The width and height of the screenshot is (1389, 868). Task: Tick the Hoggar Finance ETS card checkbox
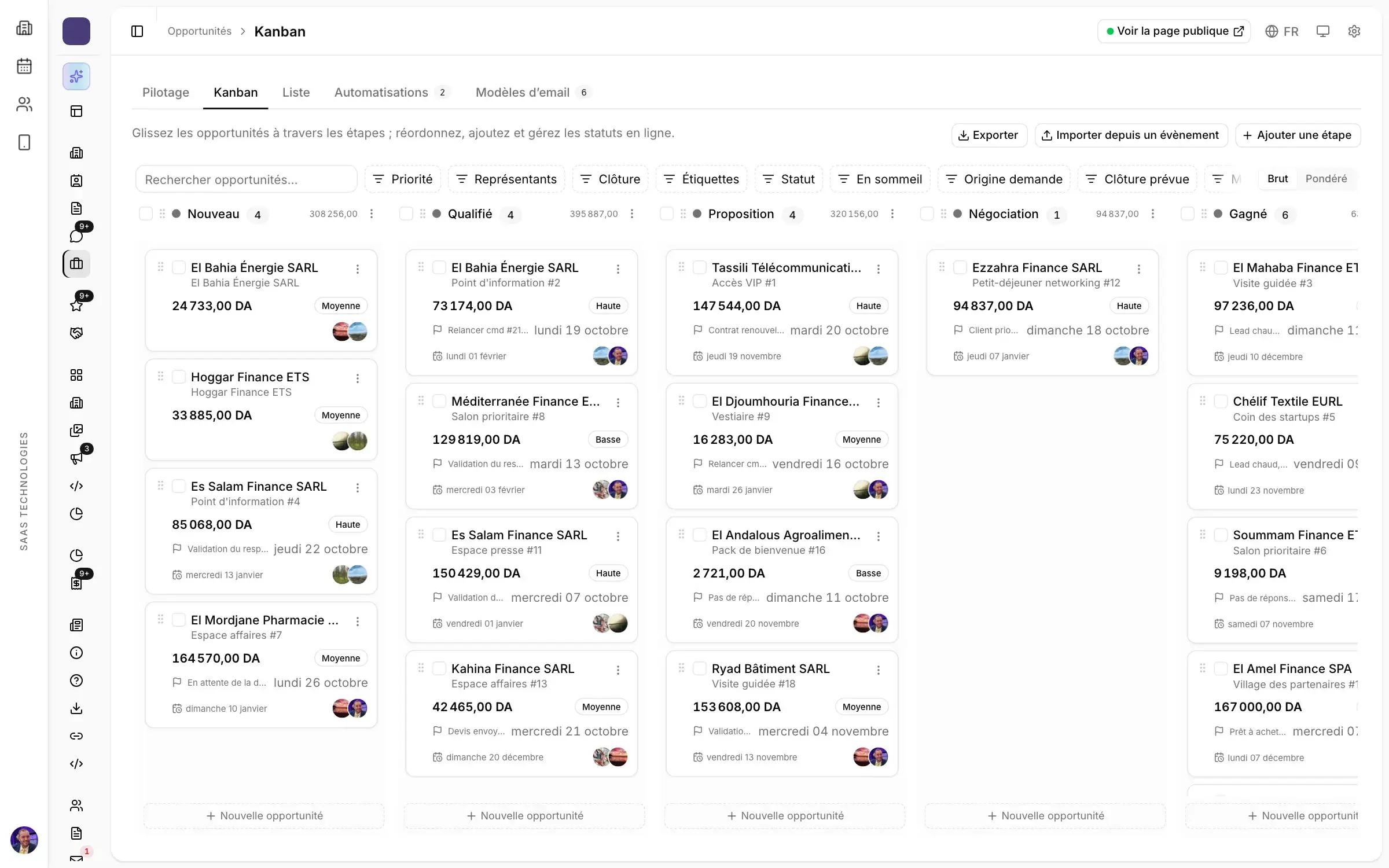pyautogui.click(x=179, y=377)
